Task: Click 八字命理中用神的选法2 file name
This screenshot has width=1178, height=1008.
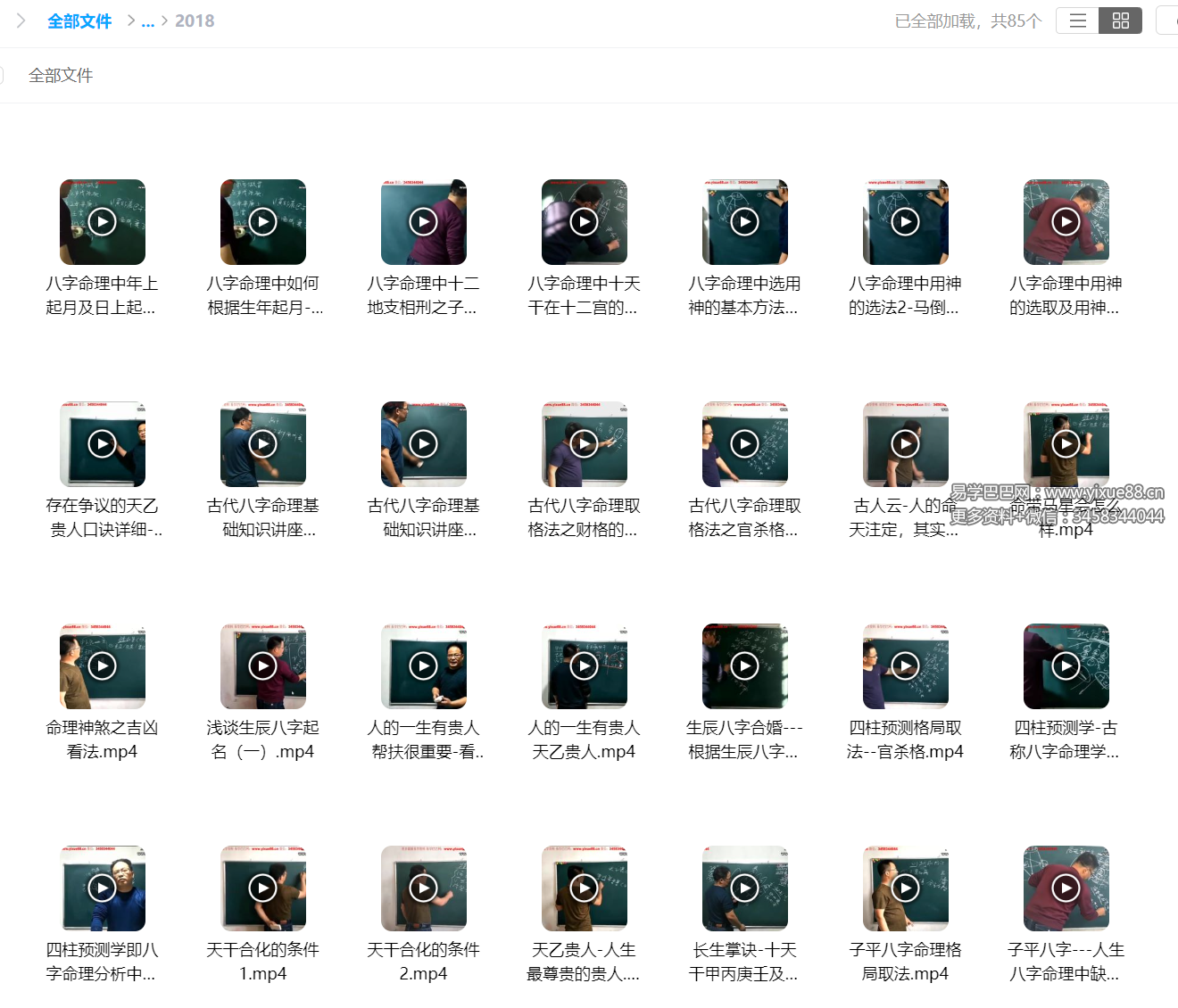Action: [x=905, y=295]
